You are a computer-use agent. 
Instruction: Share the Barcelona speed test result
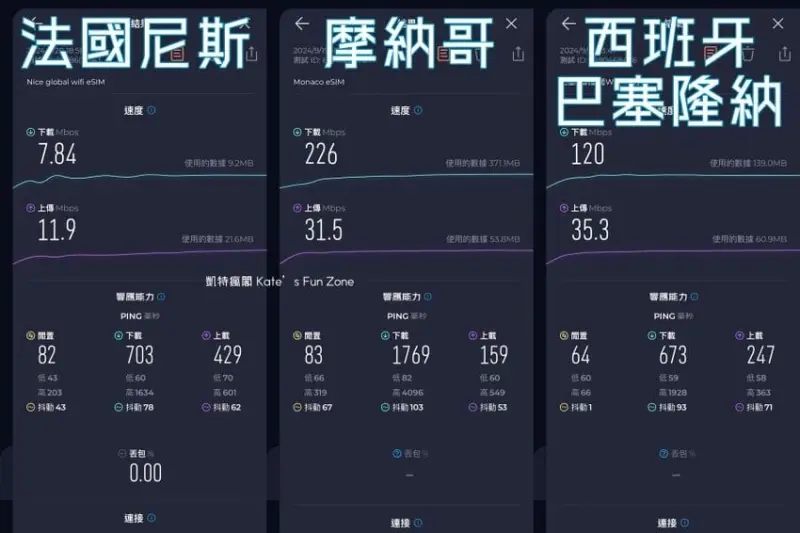click(785, 54)
